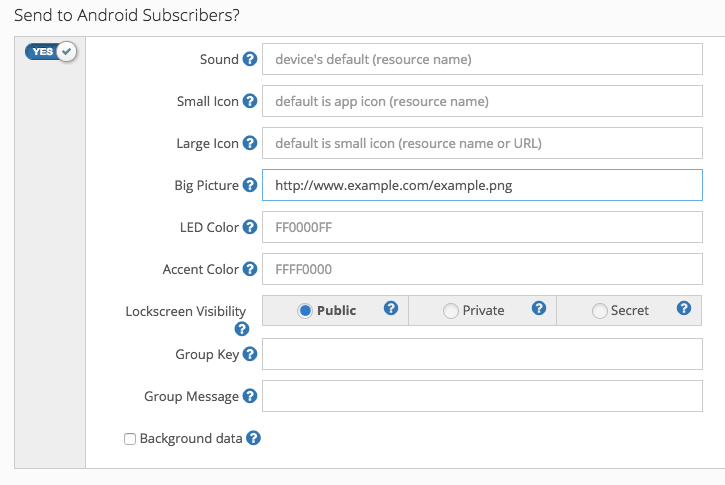The height and width of the screenshot is (485, 725).
Task: Show help for Group Message
Action: tap(250, 396)
